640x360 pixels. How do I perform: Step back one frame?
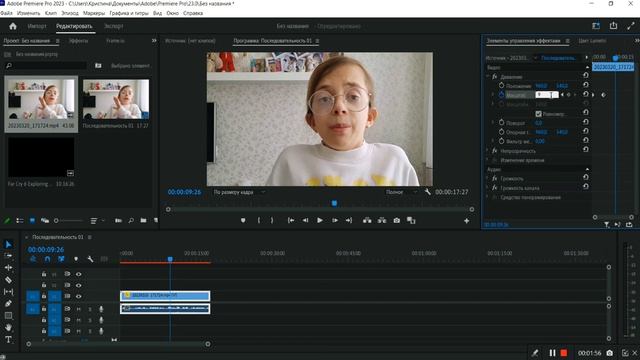305,220
